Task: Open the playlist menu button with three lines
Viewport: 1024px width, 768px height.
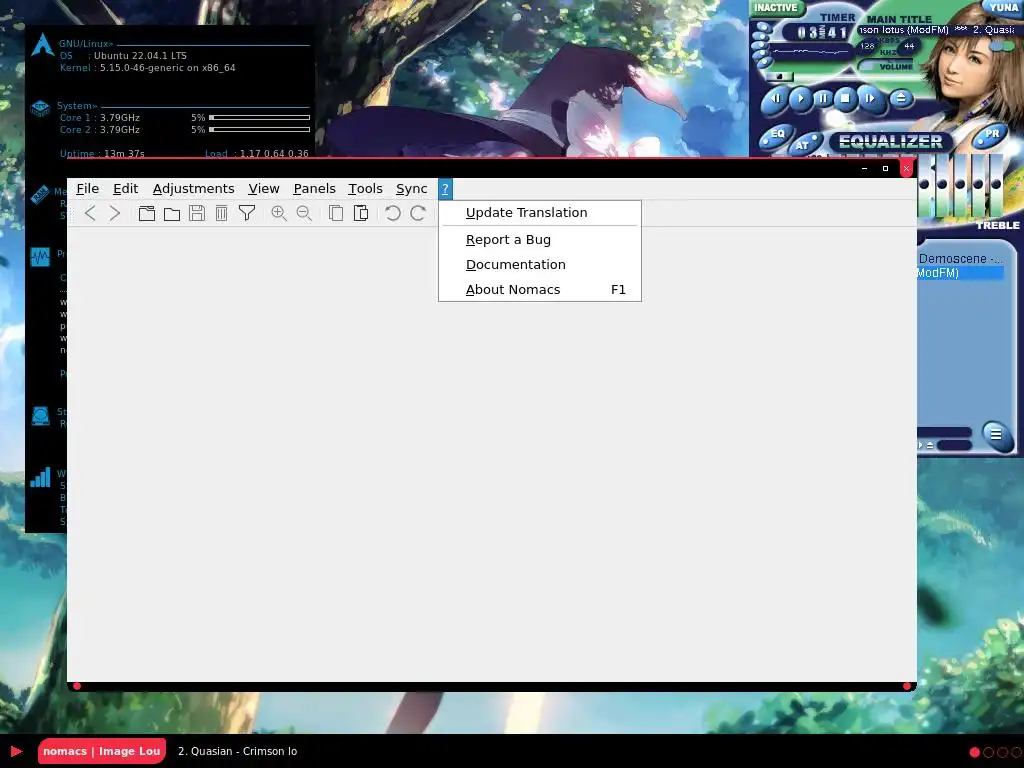Action: click(x=995, y=434)
